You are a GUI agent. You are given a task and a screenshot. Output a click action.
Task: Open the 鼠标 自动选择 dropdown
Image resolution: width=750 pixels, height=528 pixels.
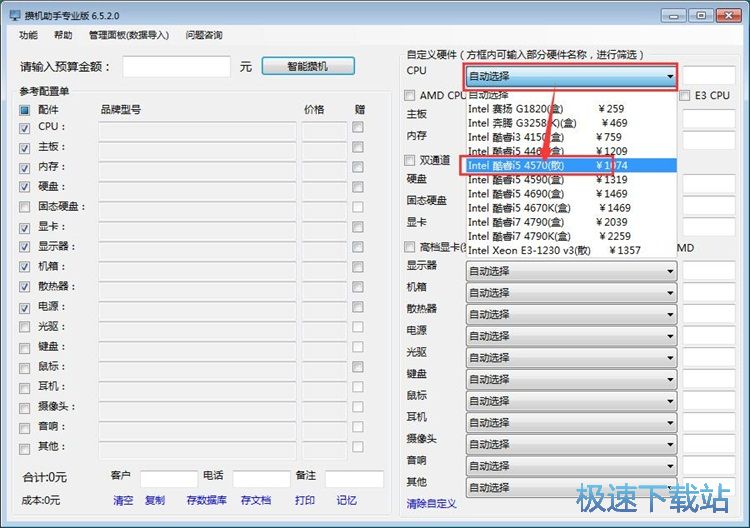click(571, 401)
